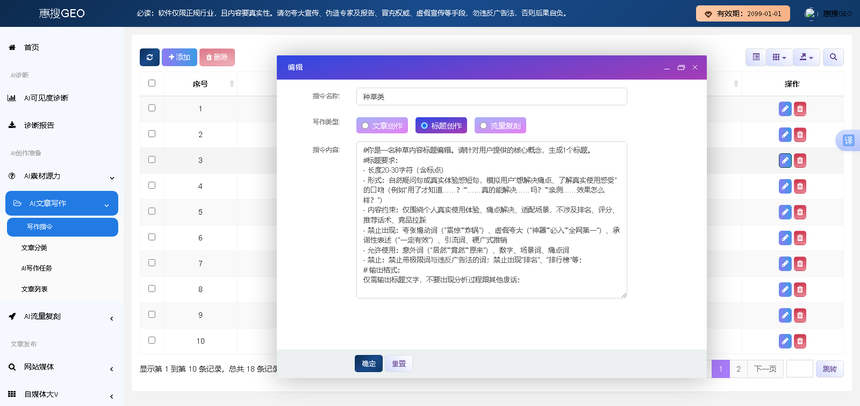The width and height of the screenshot is (860, 406).
Task: Go to page 2 in the pagination
Action: click(738, 369)
